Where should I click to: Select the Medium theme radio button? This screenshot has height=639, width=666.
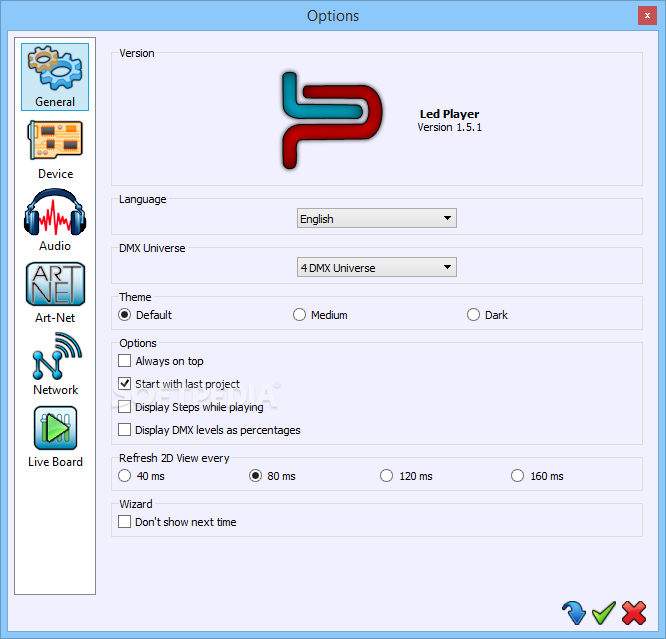tap(299, 315)
